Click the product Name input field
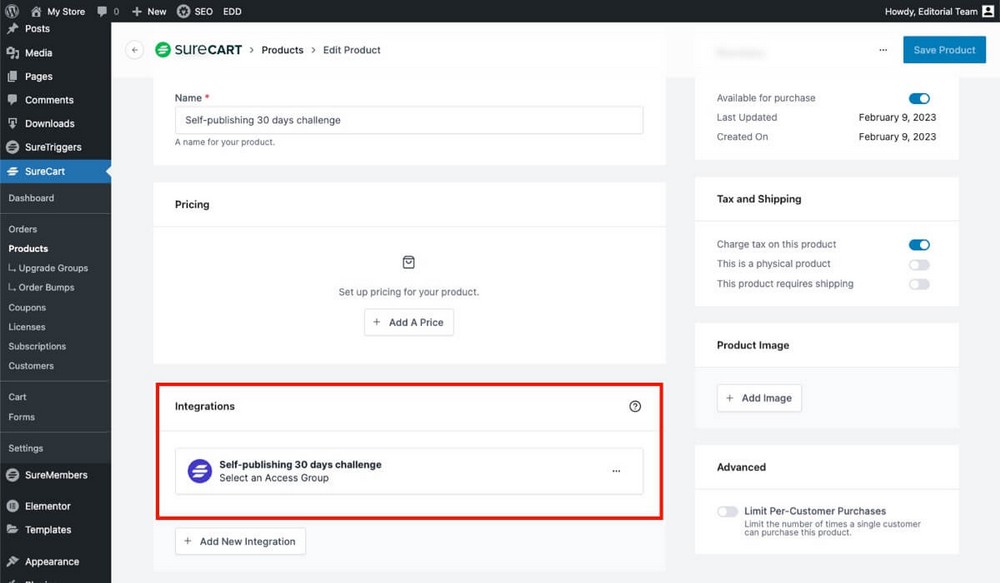The height and width of the screenshot is (583, 1000). (x=408, y=119)
